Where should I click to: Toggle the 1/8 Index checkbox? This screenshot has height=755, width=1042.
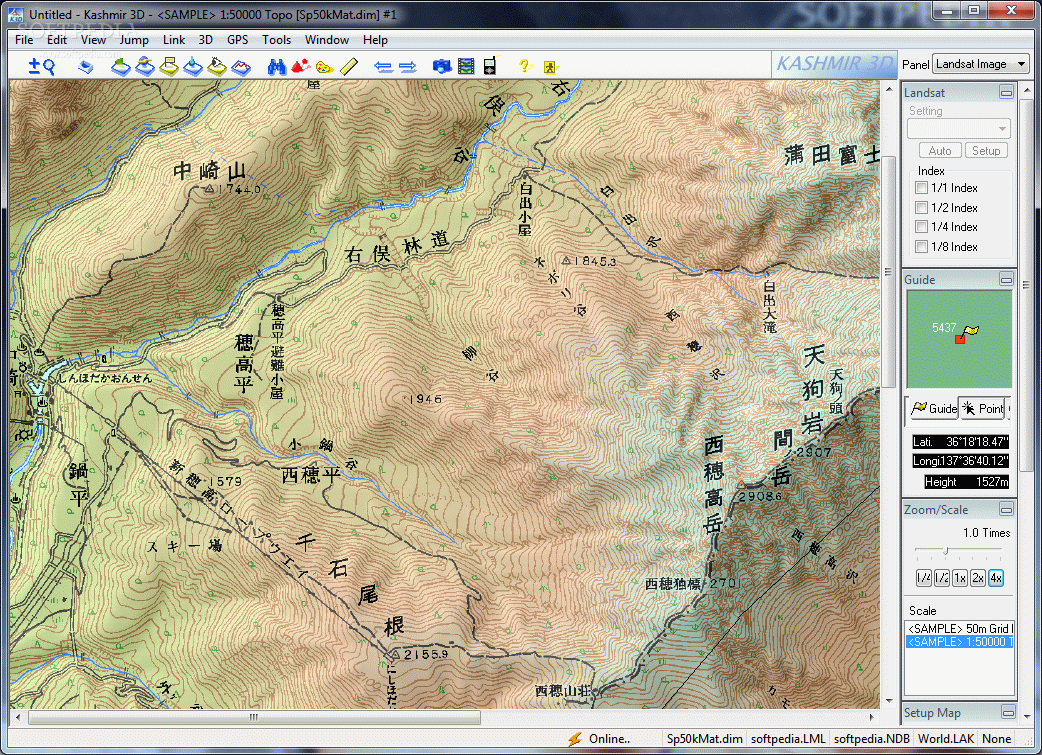(x=922, y=247)
